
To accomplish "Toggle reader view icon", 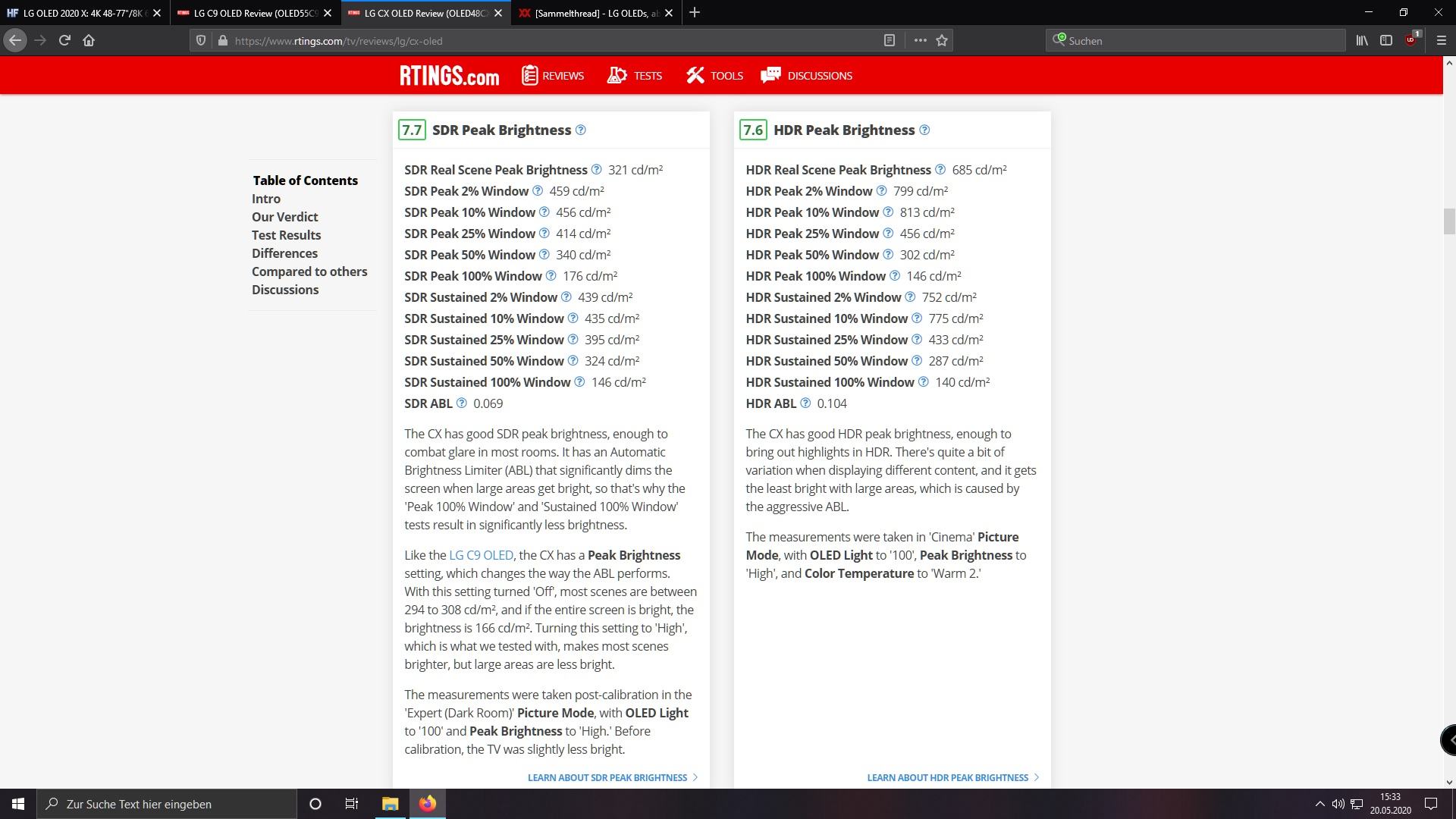I will [890, 40].
